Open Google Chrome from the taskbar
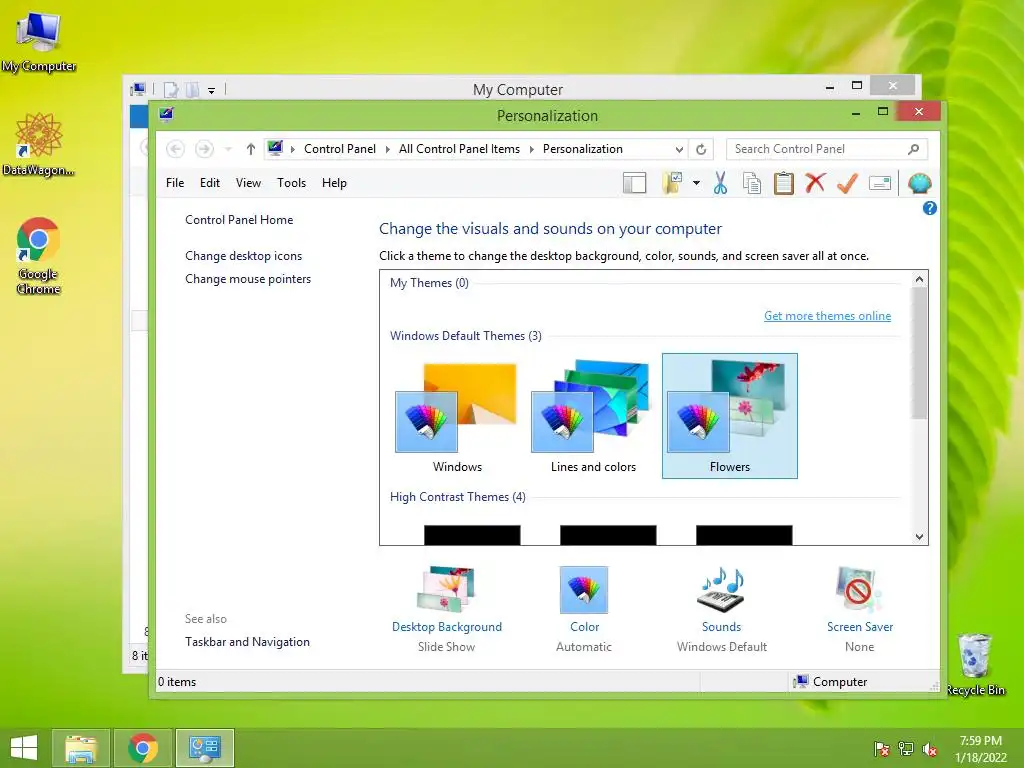 pos(142,748)
